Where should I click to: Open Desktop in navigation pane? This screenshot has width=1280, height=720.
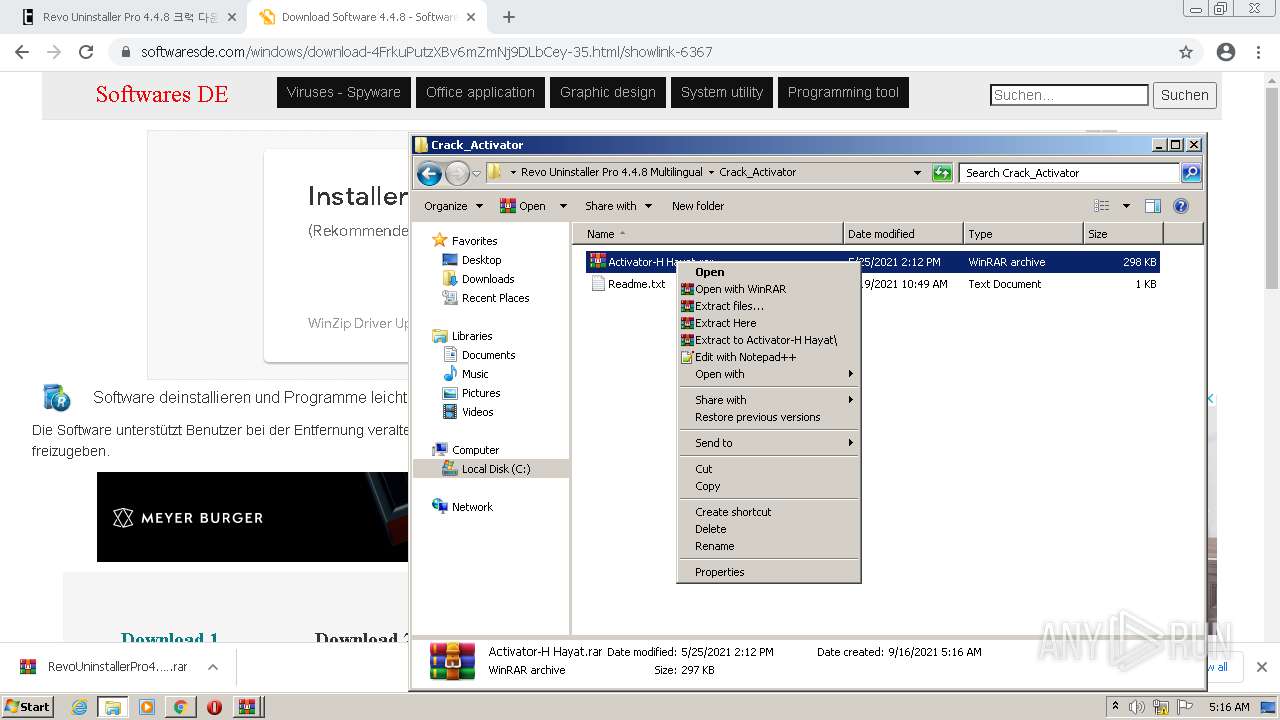[481, 260]
